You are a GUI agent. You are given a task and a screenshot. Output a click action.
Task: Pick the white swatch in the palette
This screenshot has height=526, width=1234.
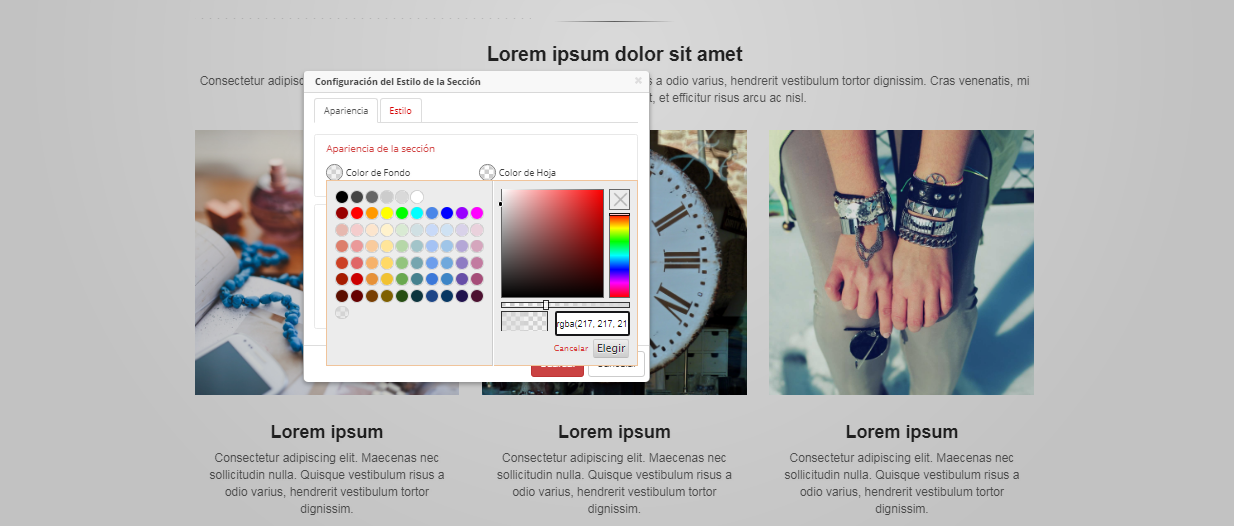[x=417, y=197]
